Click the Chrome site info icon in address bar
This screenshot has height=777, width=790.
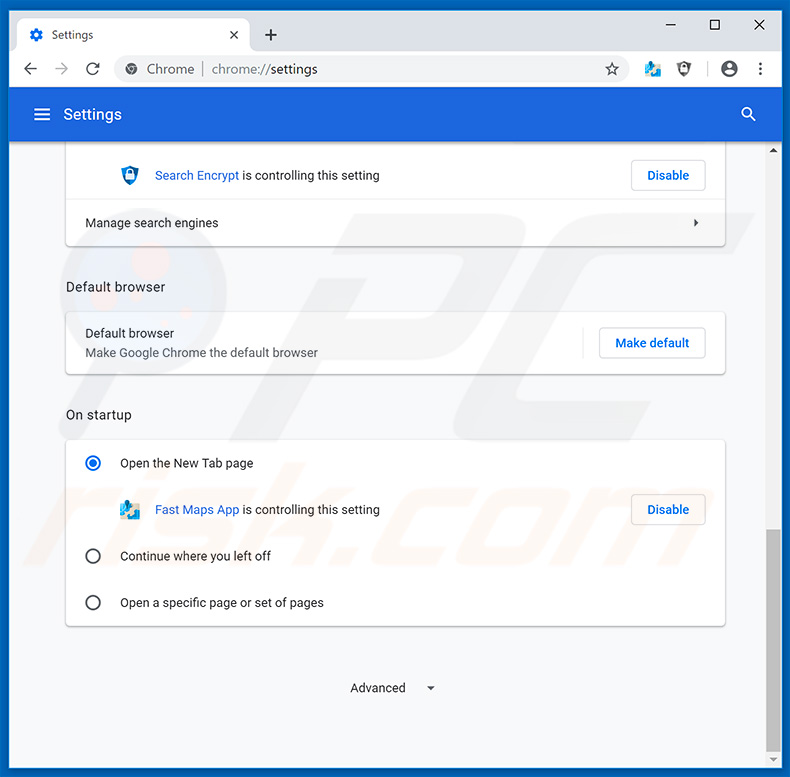point(131,69)
